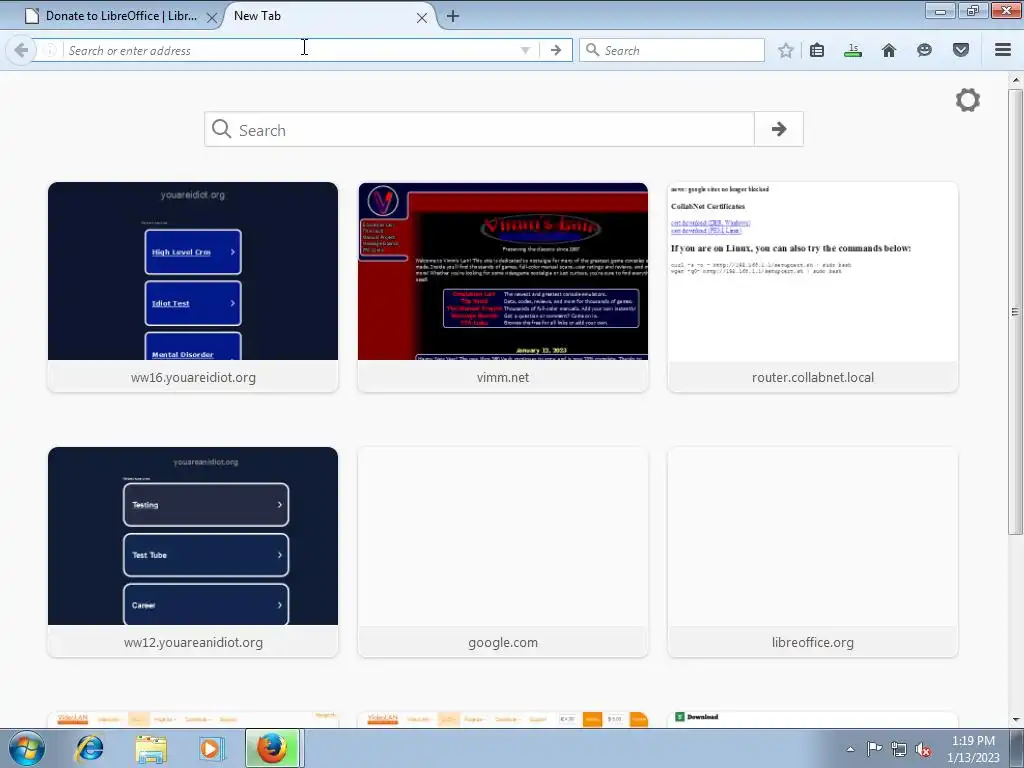This screenshot has height=768, width=1024.
Task: Open the Windows Start menu
Action: pyautogui.click(x=27, y=748)
